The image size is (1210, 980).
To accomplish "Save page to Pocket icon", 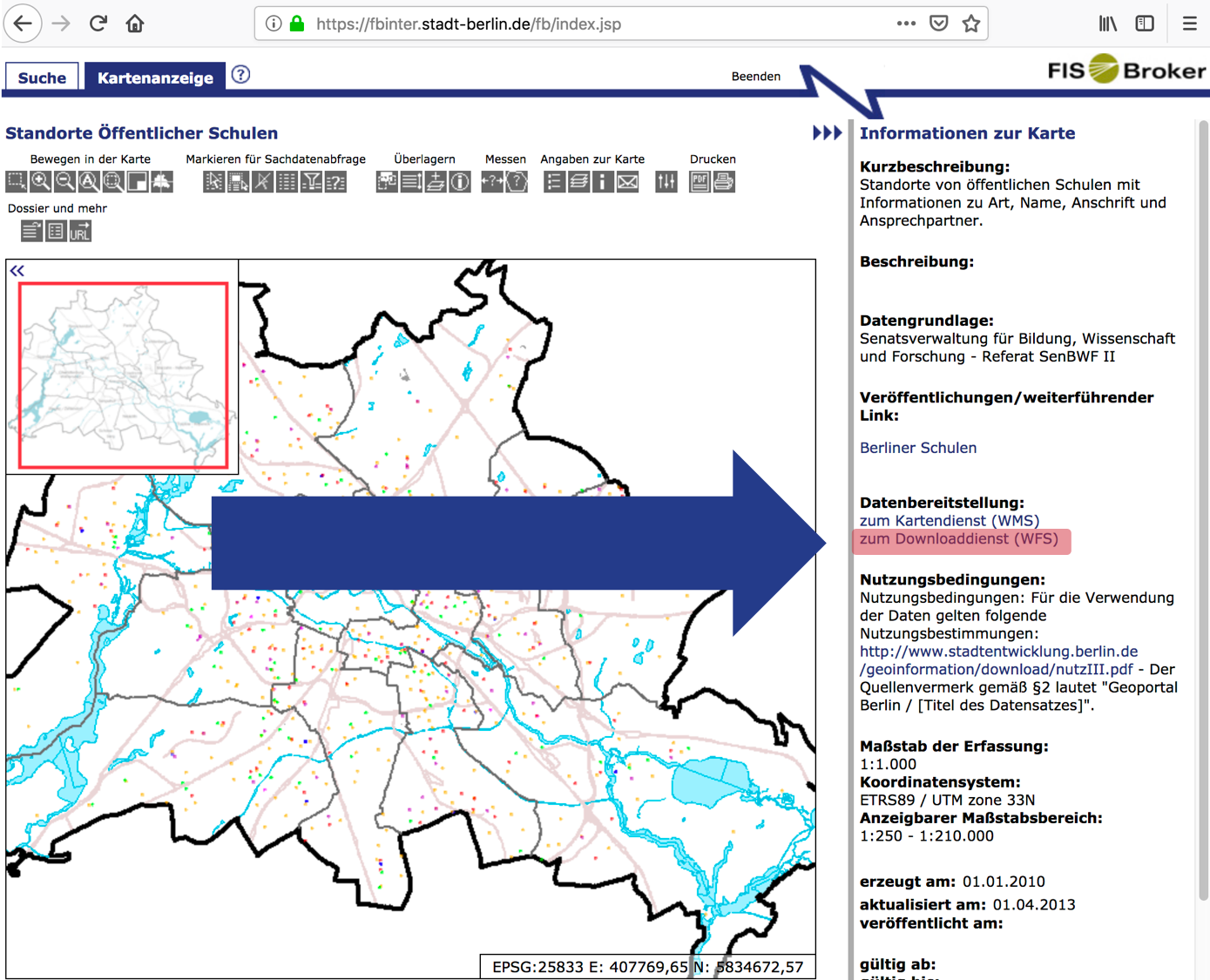I will point(939,24).
